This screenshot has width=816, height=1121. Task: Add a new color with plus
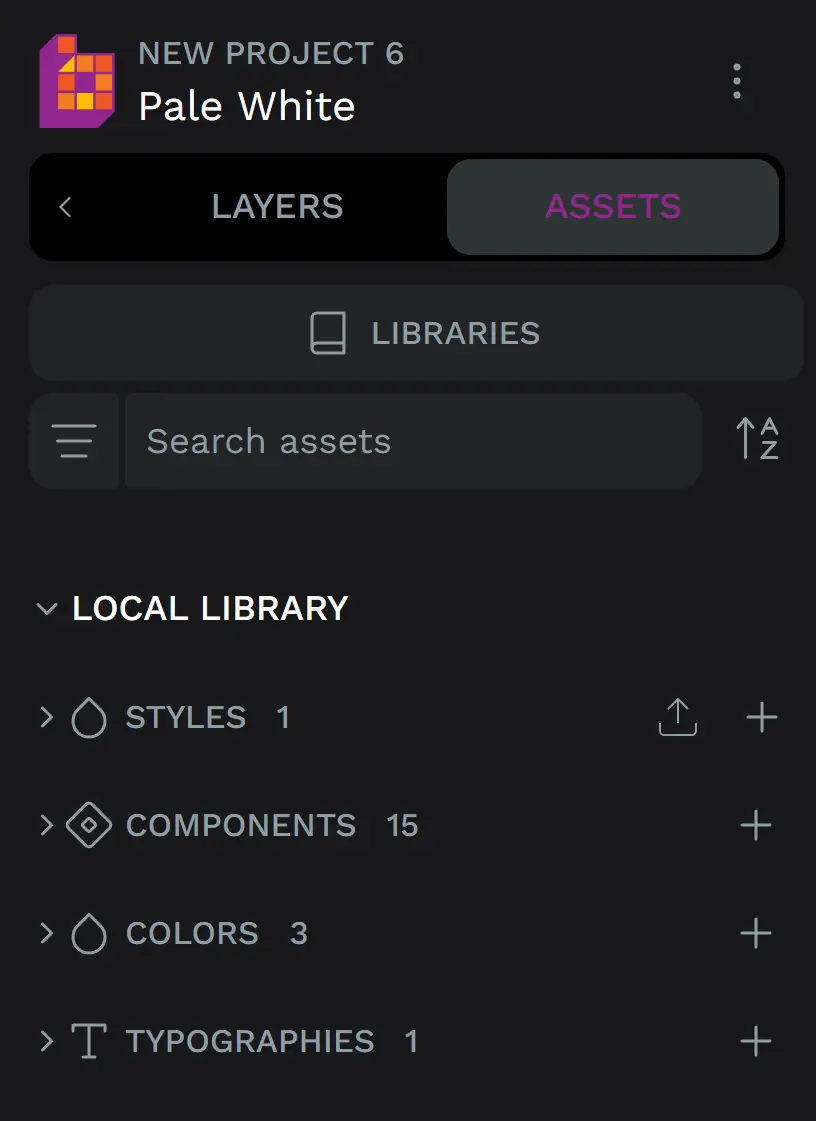tap(756, 933)
